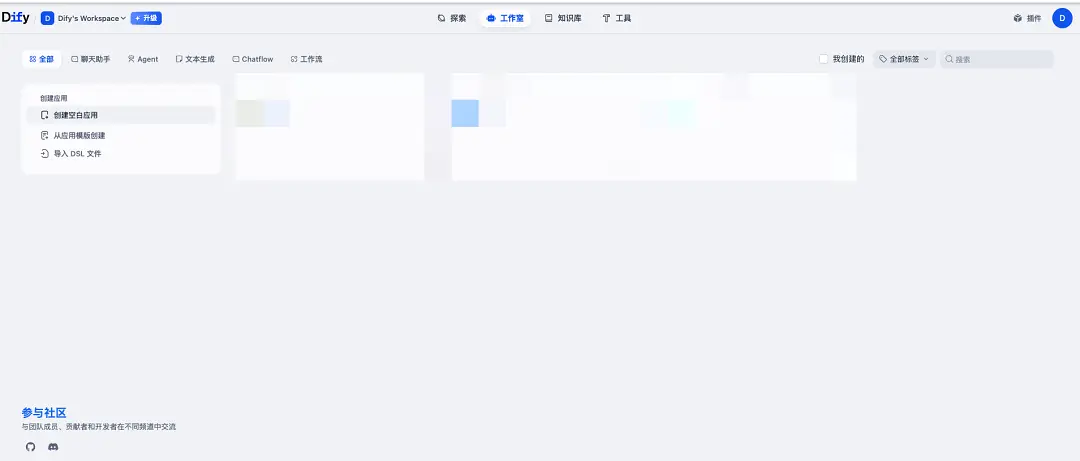Filter apps by Chatflow
Screen dimensions: 1080x461
click(253, 59)
